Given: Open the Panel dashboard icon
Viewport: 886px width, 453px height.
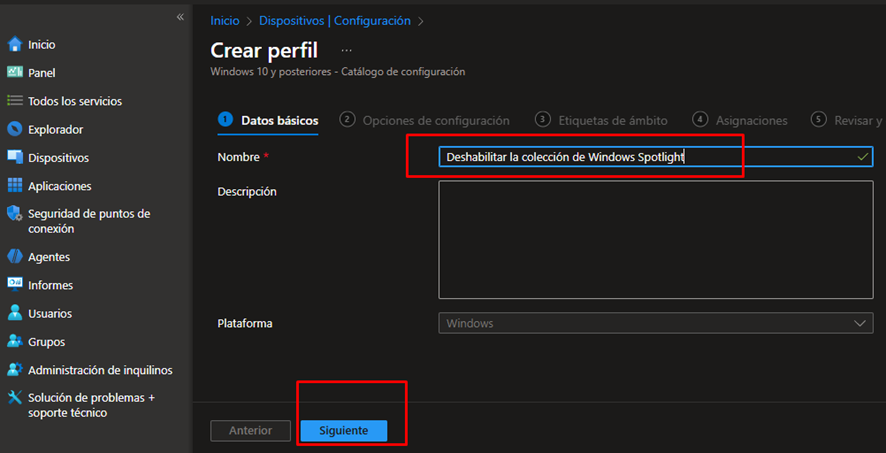Looking at the screenshot, I should 15,73.
